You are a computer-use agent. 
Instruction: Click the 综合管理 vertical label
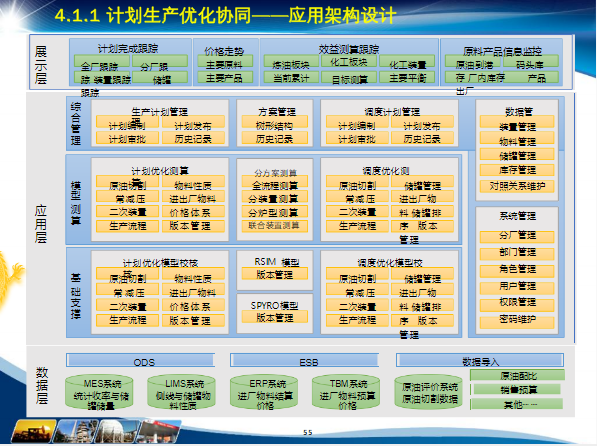click(76, 124)
